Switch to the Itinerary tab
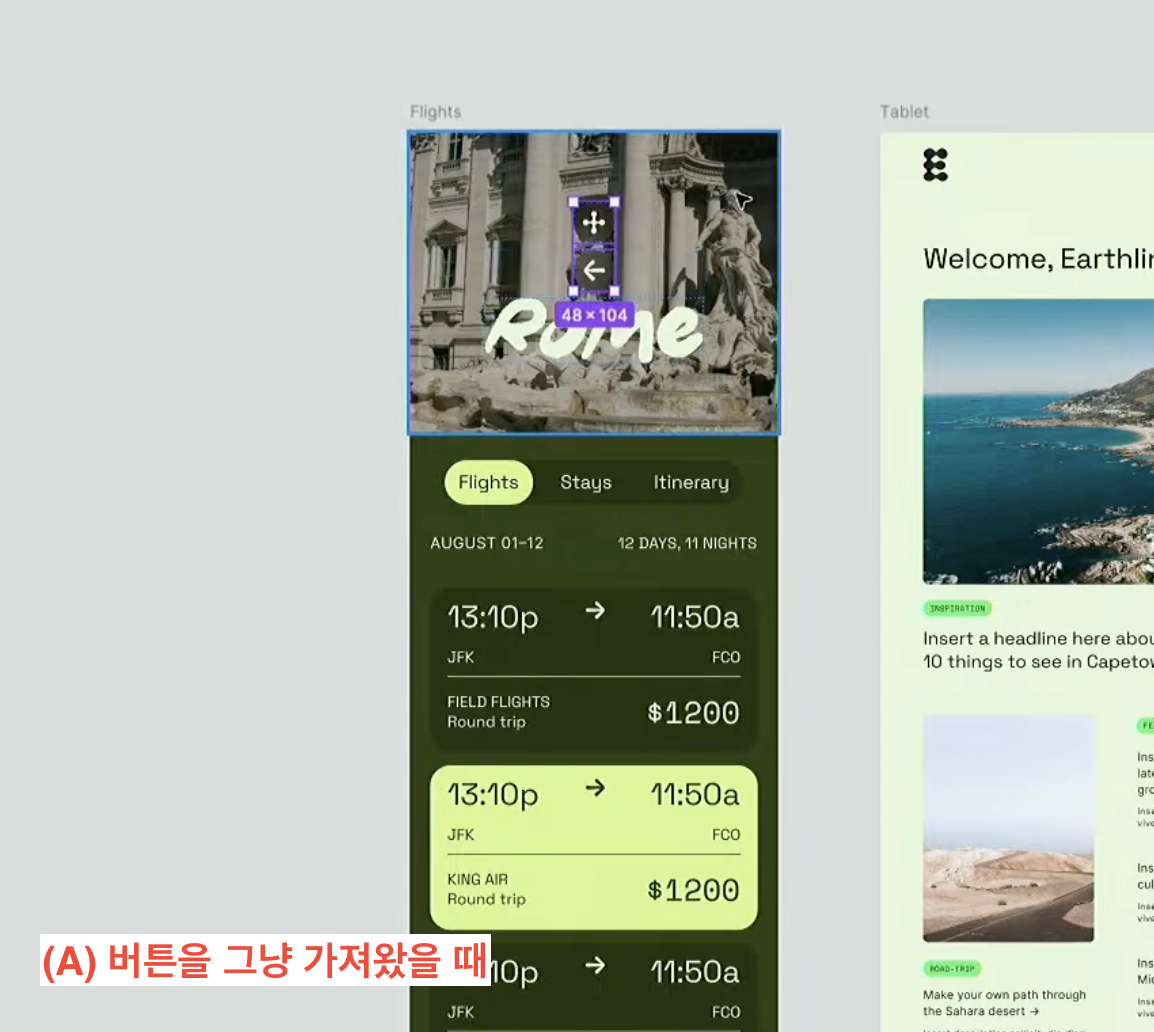Image resolution: width=1154 pixels, height=1032 pixels. (x=691, y=482)
